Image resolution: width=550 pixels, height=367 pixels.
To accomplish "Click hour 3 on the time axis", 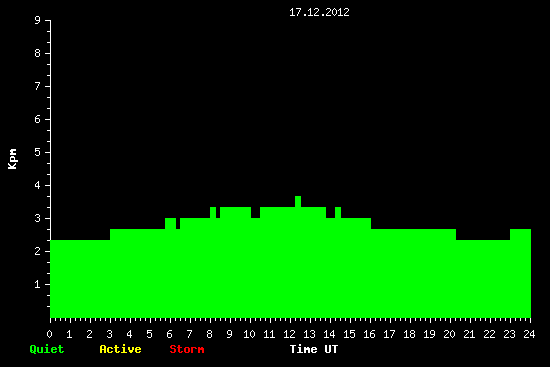I will [x=109, y=334].
